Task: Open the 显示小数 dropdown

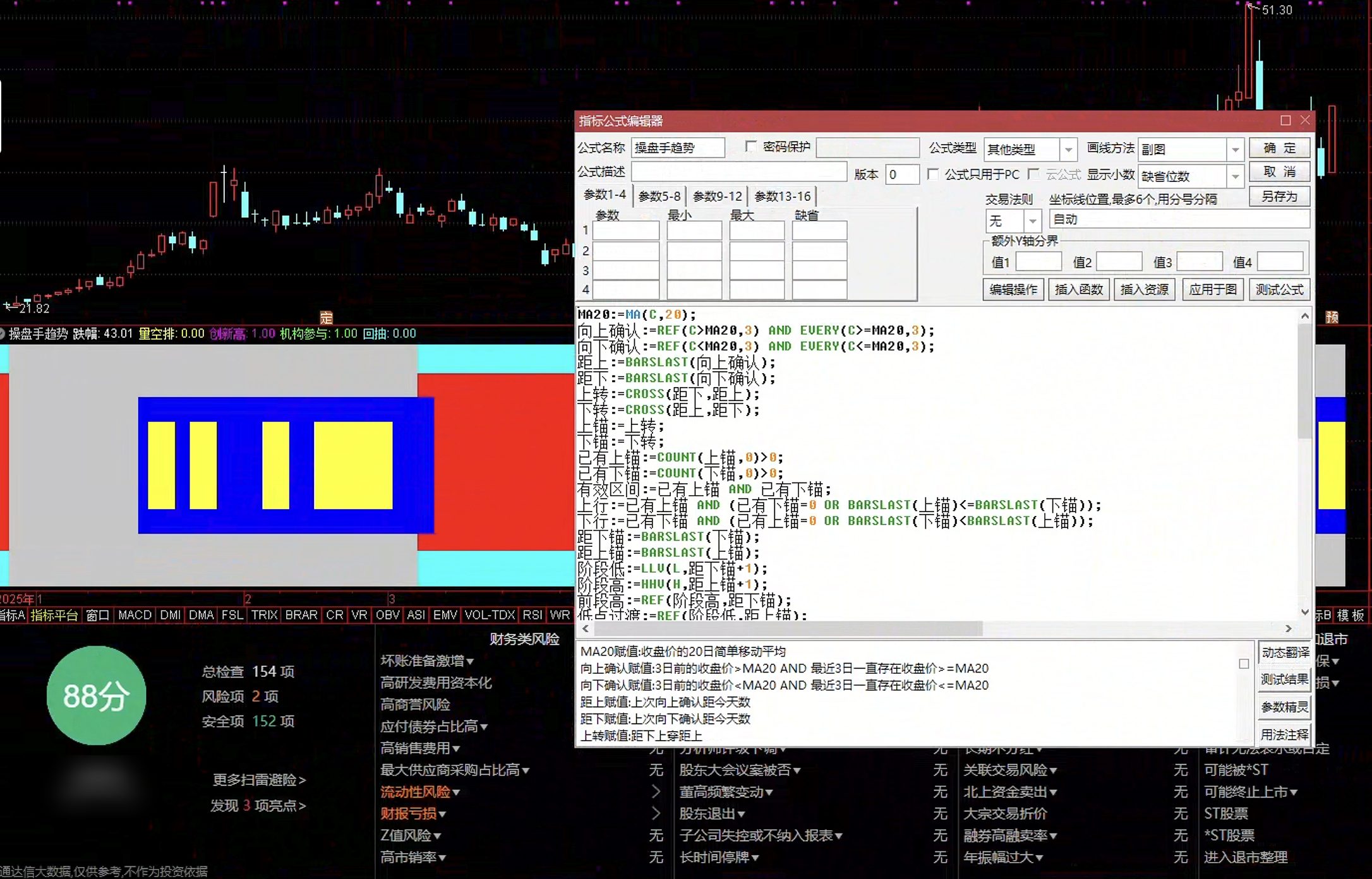Action: click(1235, 176)
